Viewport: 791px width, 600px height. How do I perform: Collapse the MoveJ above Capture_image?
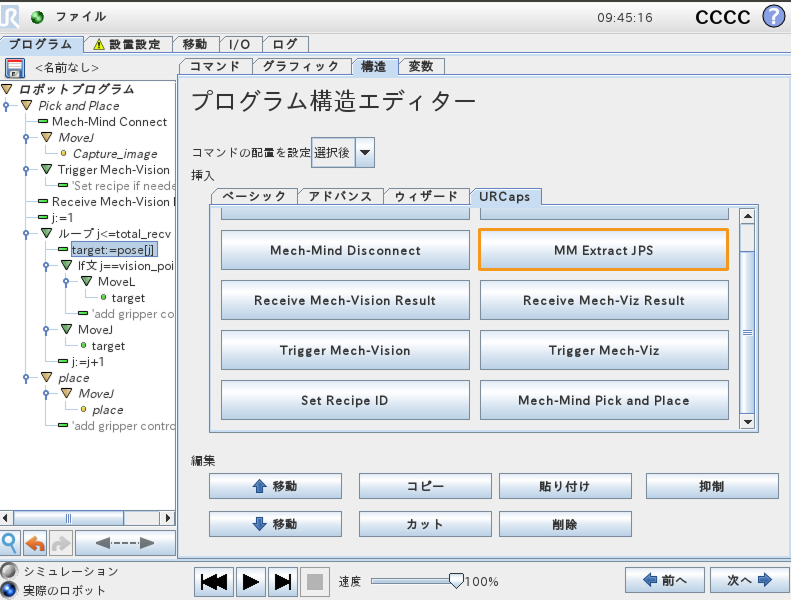tap(47, 137)
